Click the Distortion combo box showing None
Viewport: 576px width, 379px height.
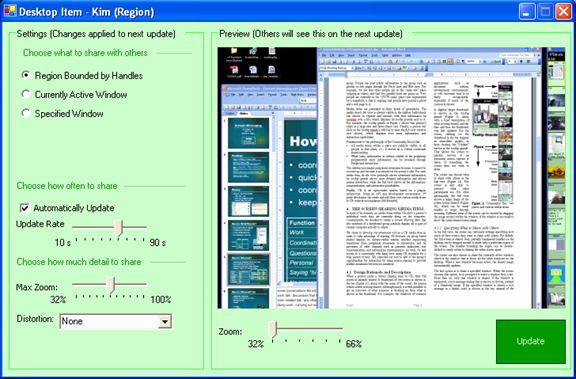(x=116, y=322)
